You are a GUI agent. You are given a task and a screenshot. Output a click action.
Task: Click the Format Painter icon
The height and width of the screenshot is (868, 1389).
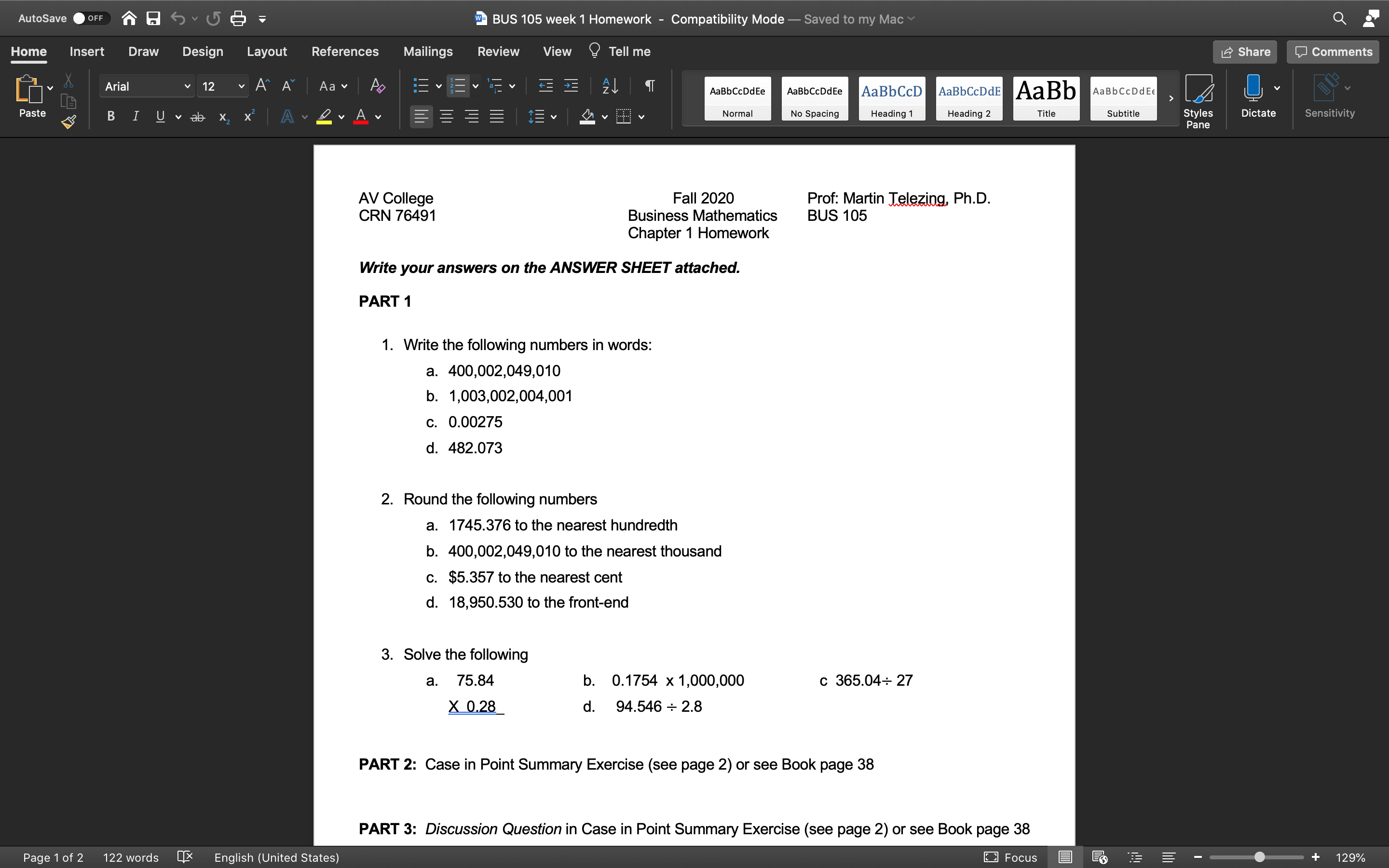click(68, 122)
